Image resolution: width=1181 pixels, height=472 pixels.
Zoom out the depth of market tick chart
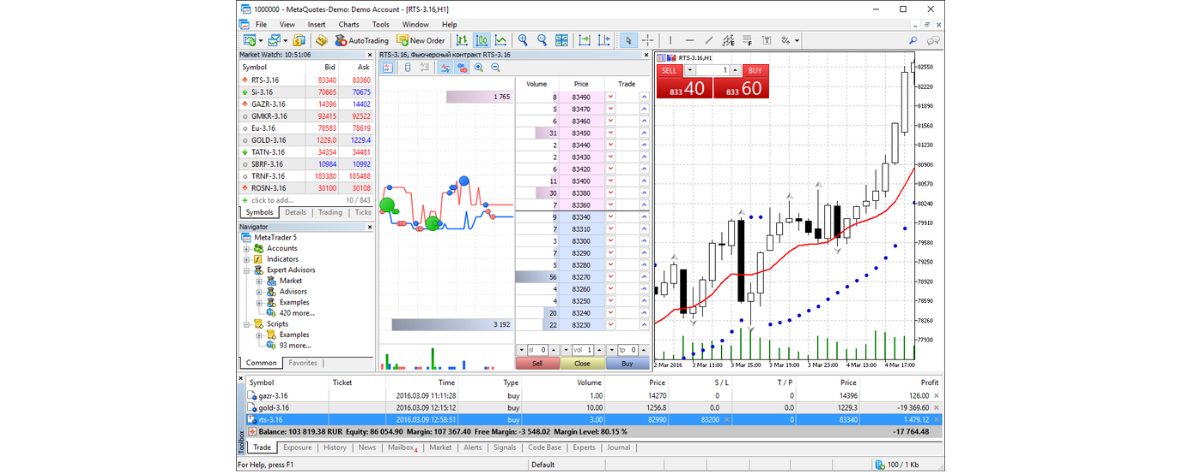tap(496, 67)
